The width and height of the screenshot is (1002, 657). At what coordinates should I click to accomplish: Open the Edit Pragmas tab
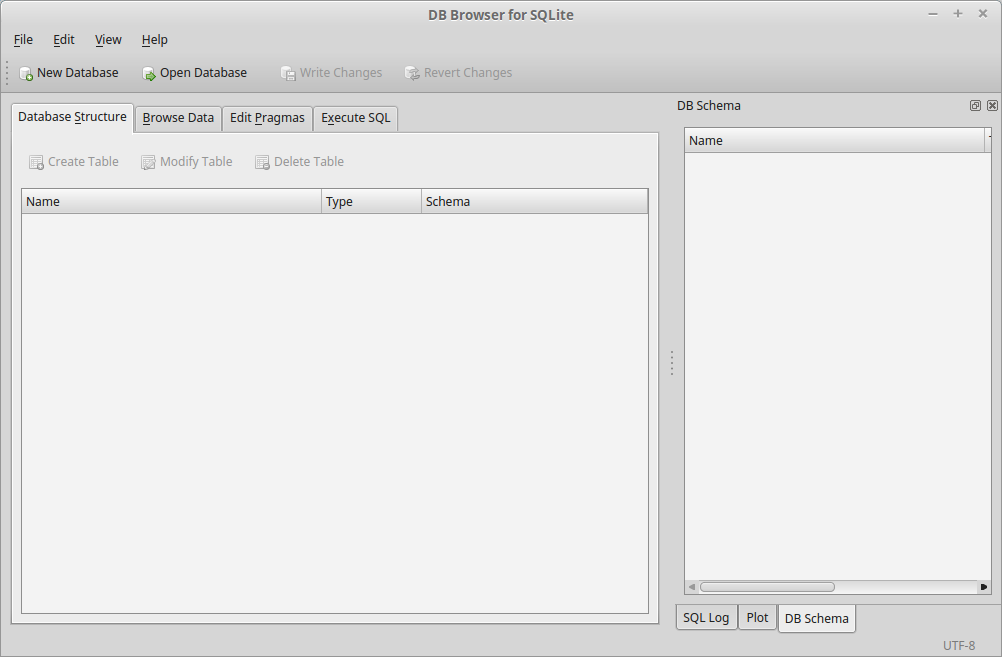tap(267, 118)
